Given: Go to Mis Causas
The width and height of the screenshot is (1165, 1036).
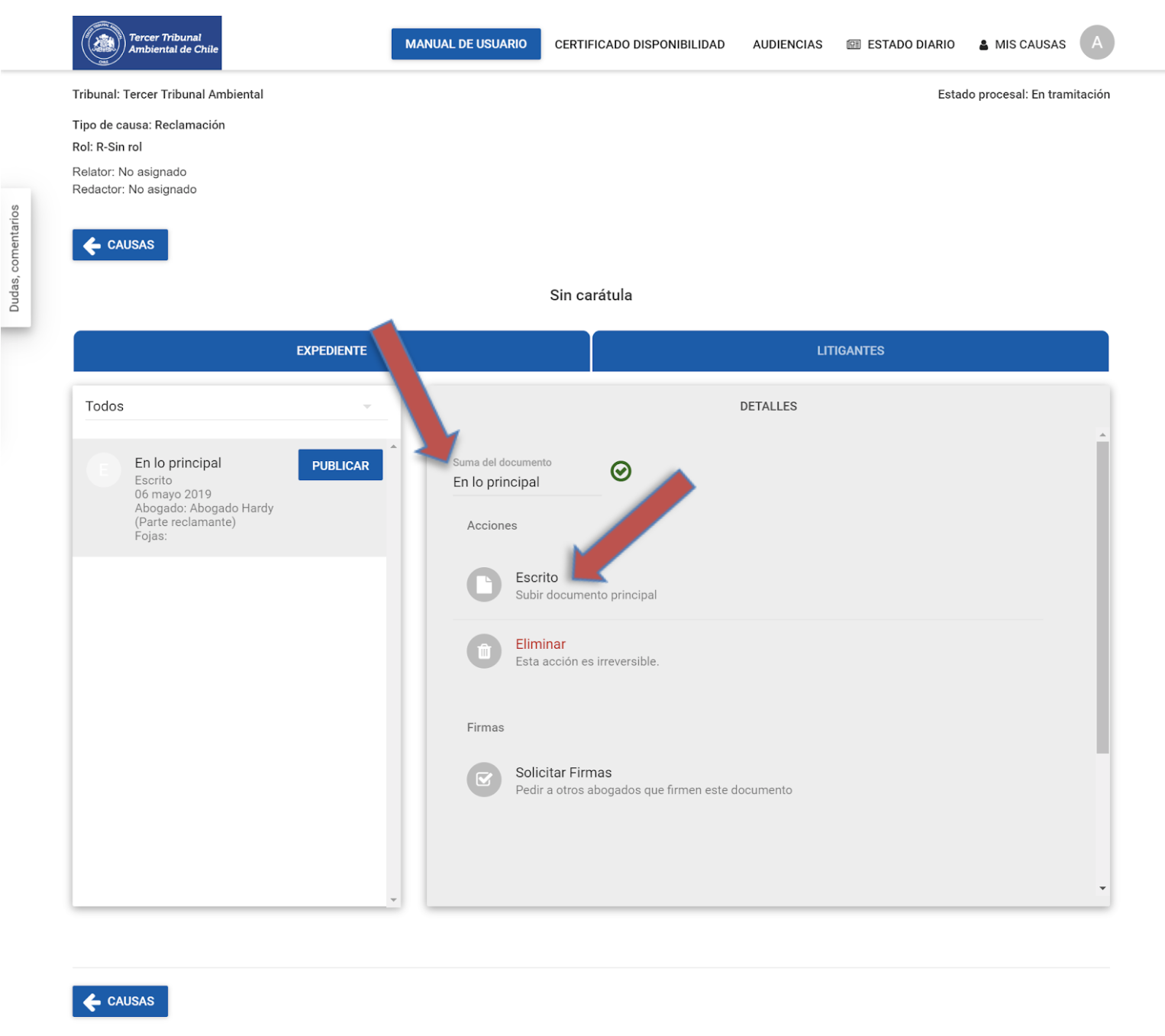Looking at the screenshot, I should [x=1021, y=44].
